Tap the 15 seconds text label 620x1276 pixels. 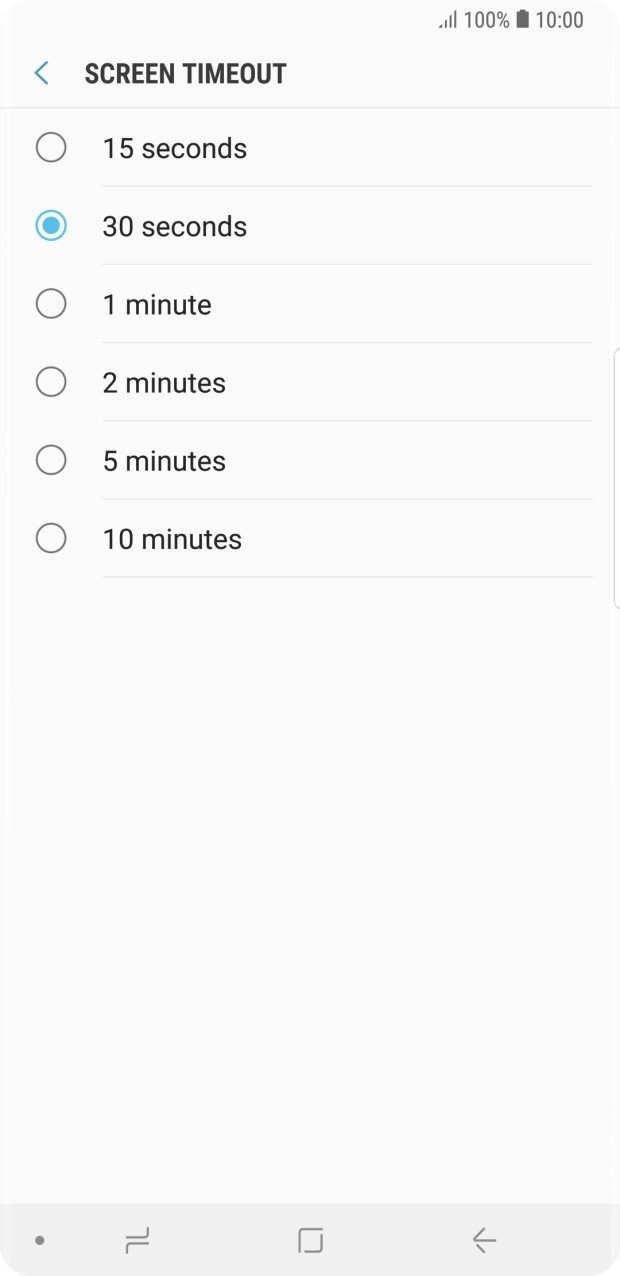click(x=174, y=148)
